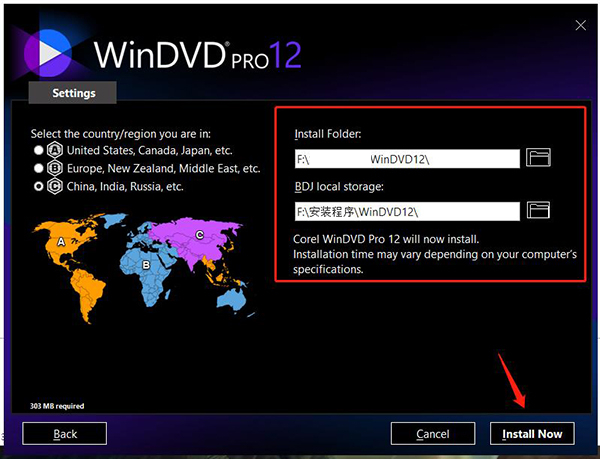
Task: Go back with the Back button
Action: click(x=65, y=433)
